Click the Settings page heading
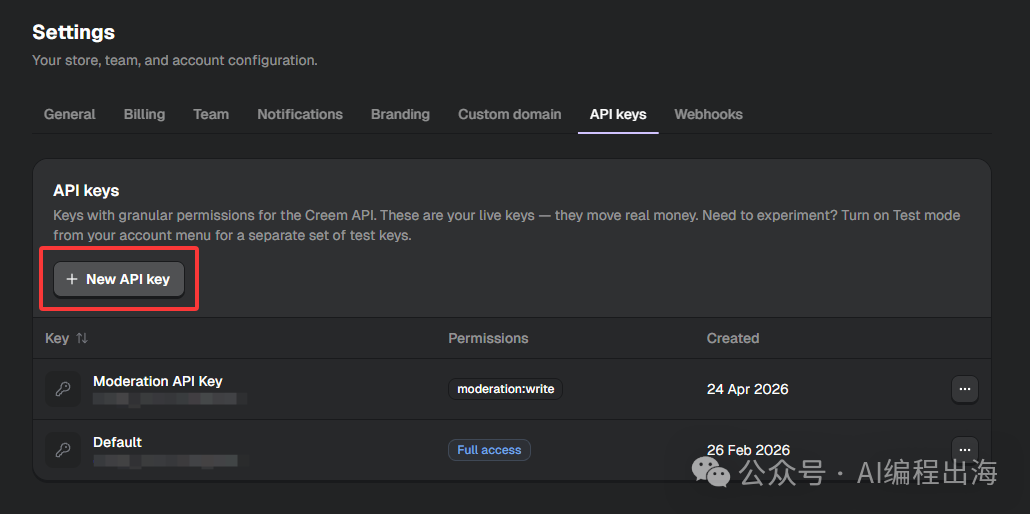Image resolution: width=1030 pixels, height=514 pixels. [x=74, y=32]
